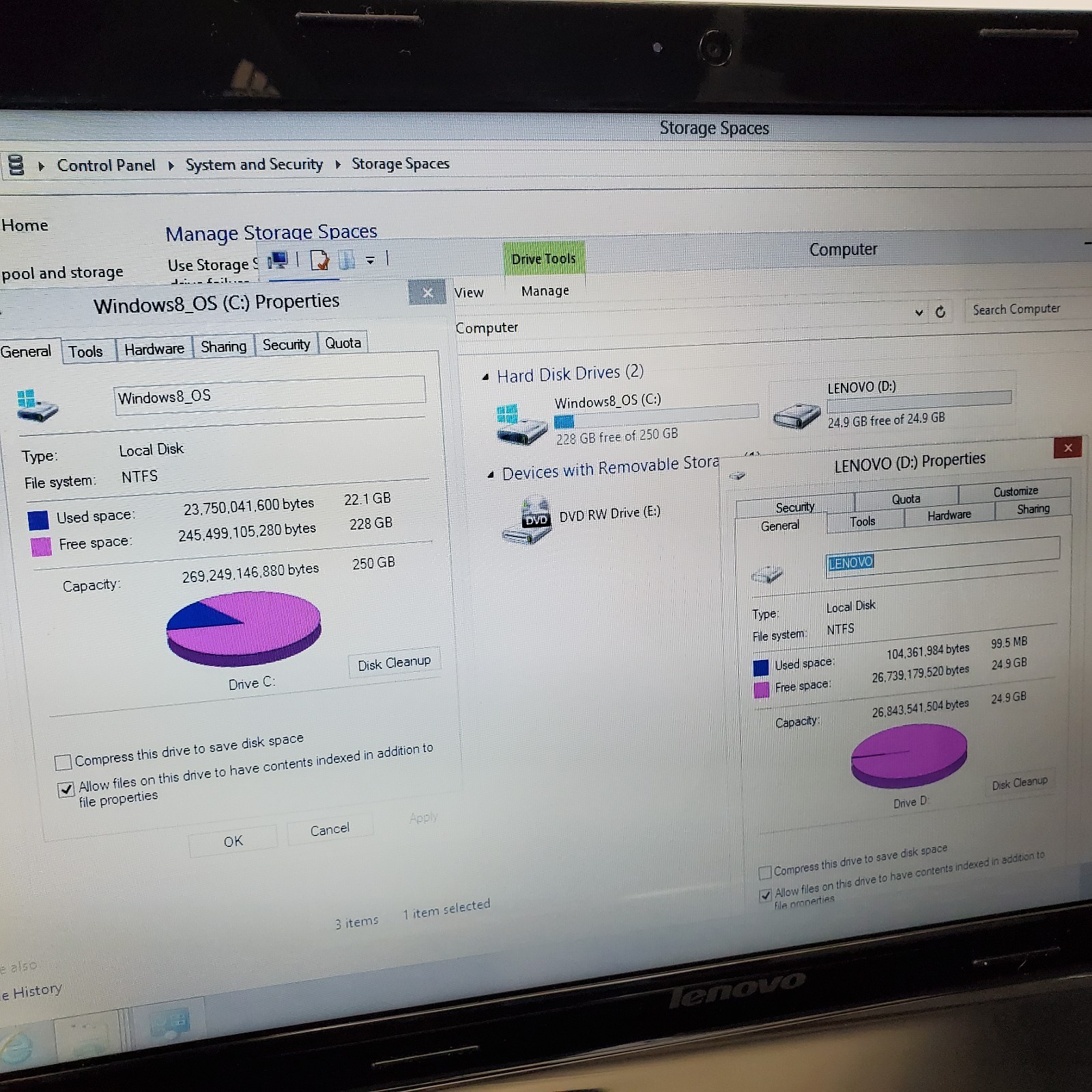Viewport: 1092px width, 1092px height.
Task: Collapse Devices with Removable Storage group
Action: tap(490, 475)
